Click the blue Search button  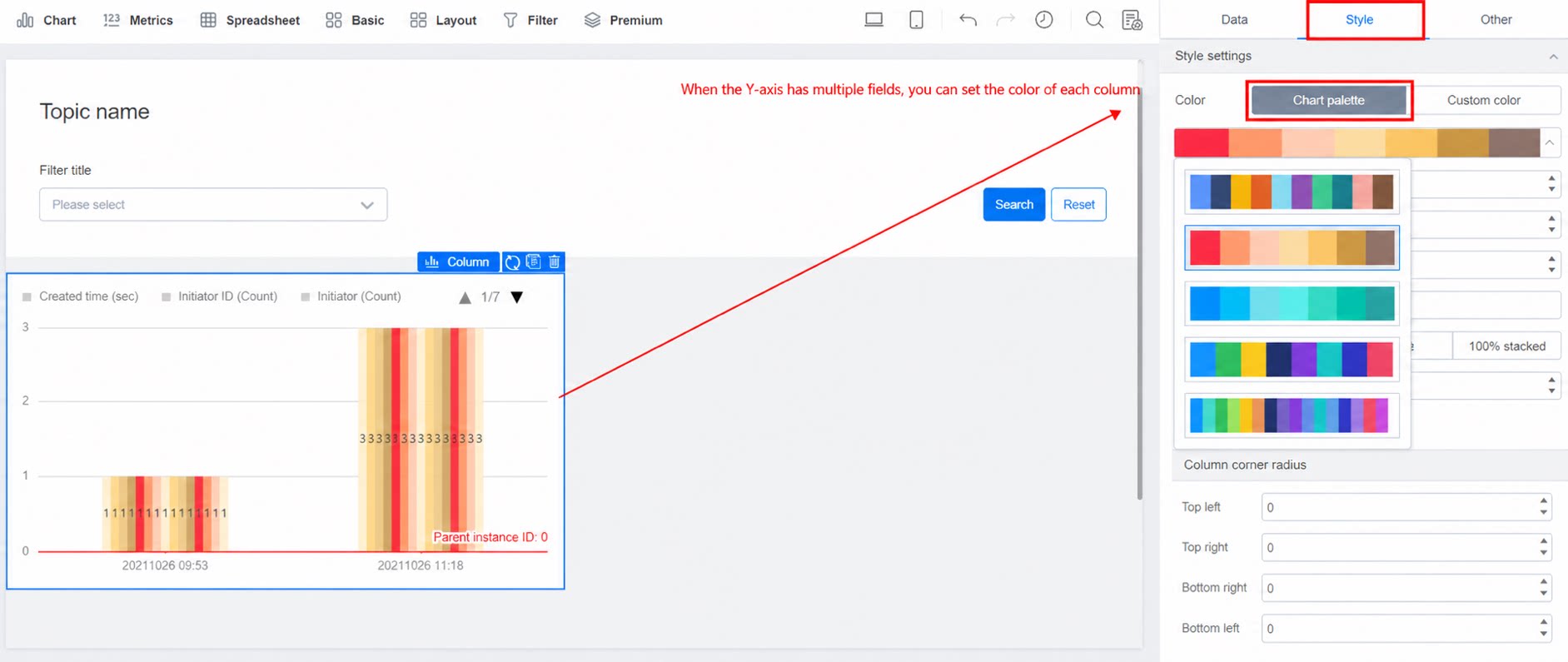(1013, 205)
